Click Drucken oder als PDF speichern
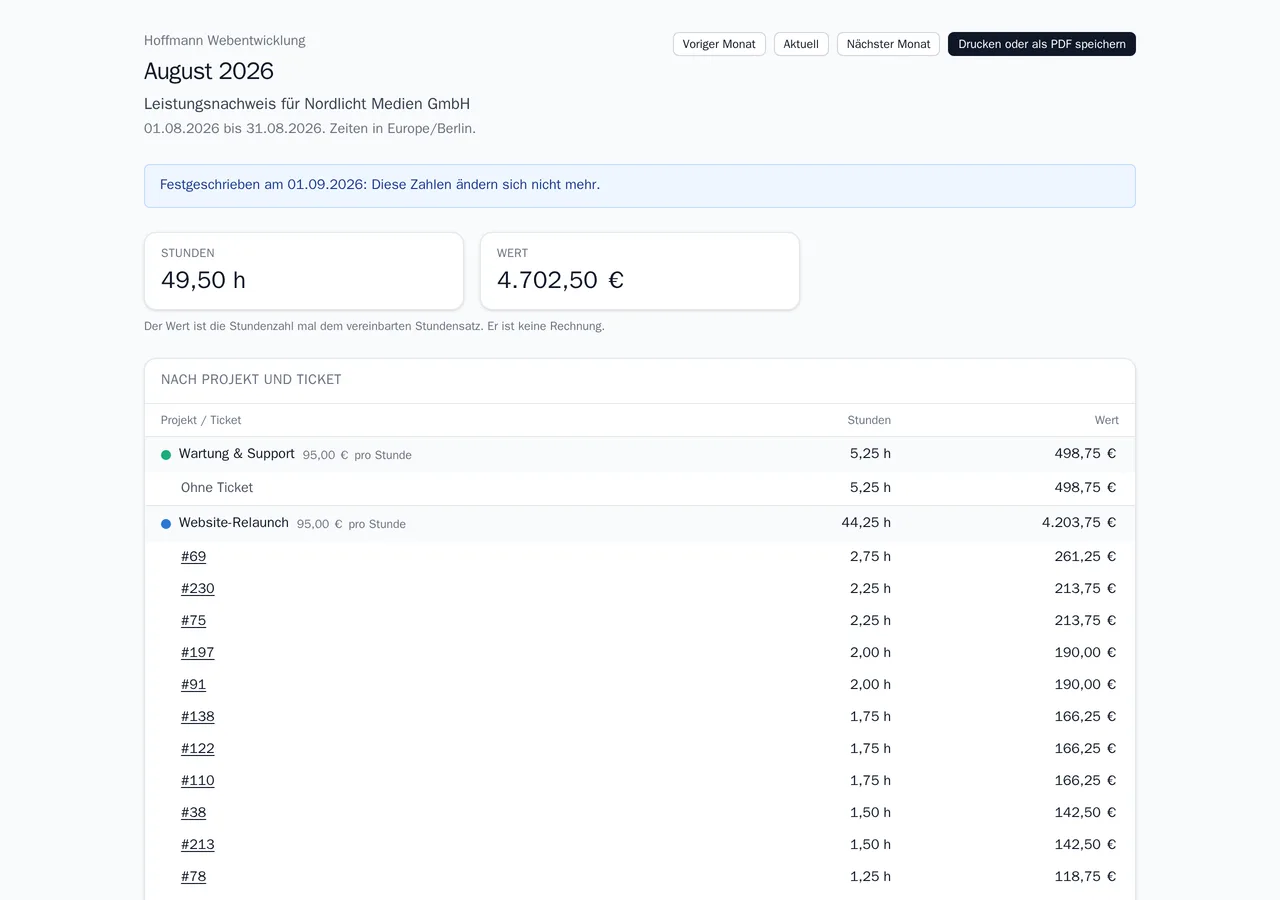The width and height of the screenshot is (1280, 900). click(1042, 44)
